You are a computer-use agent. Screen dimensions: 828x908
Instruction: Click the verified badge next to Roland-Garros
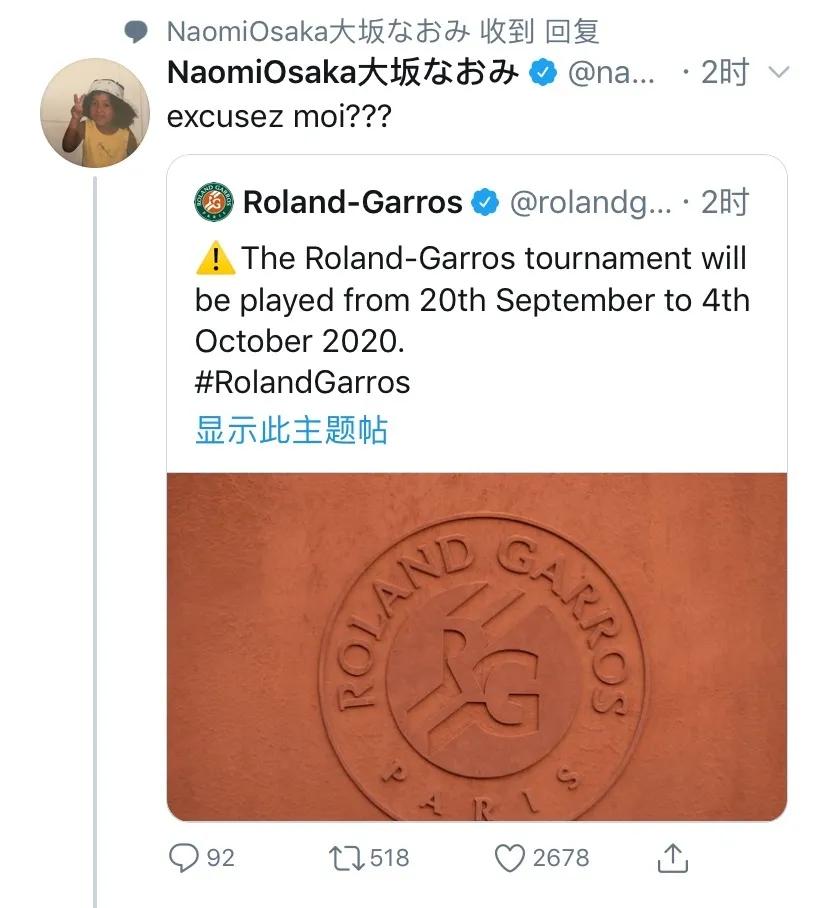[484, 203]
